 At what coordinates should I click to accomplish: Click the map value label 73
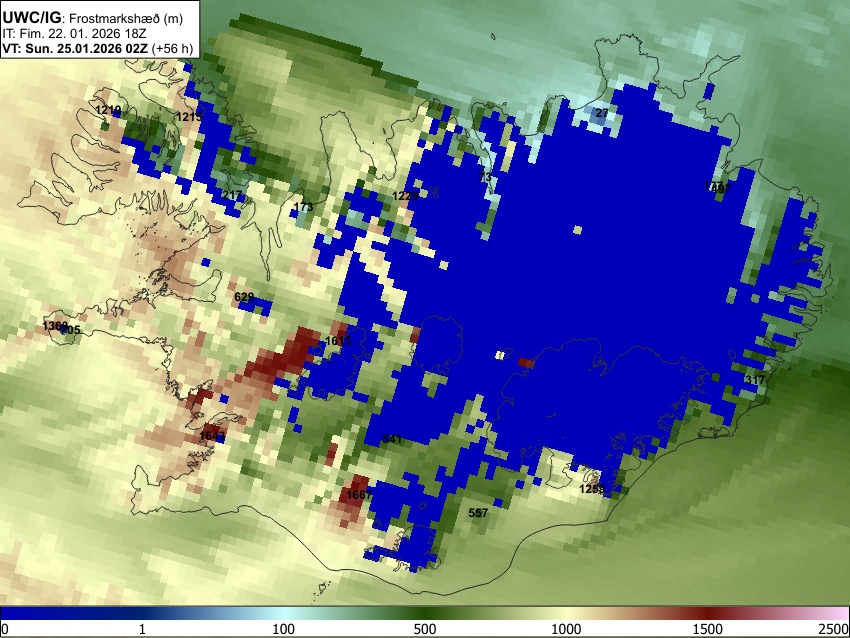click(486, 177)
